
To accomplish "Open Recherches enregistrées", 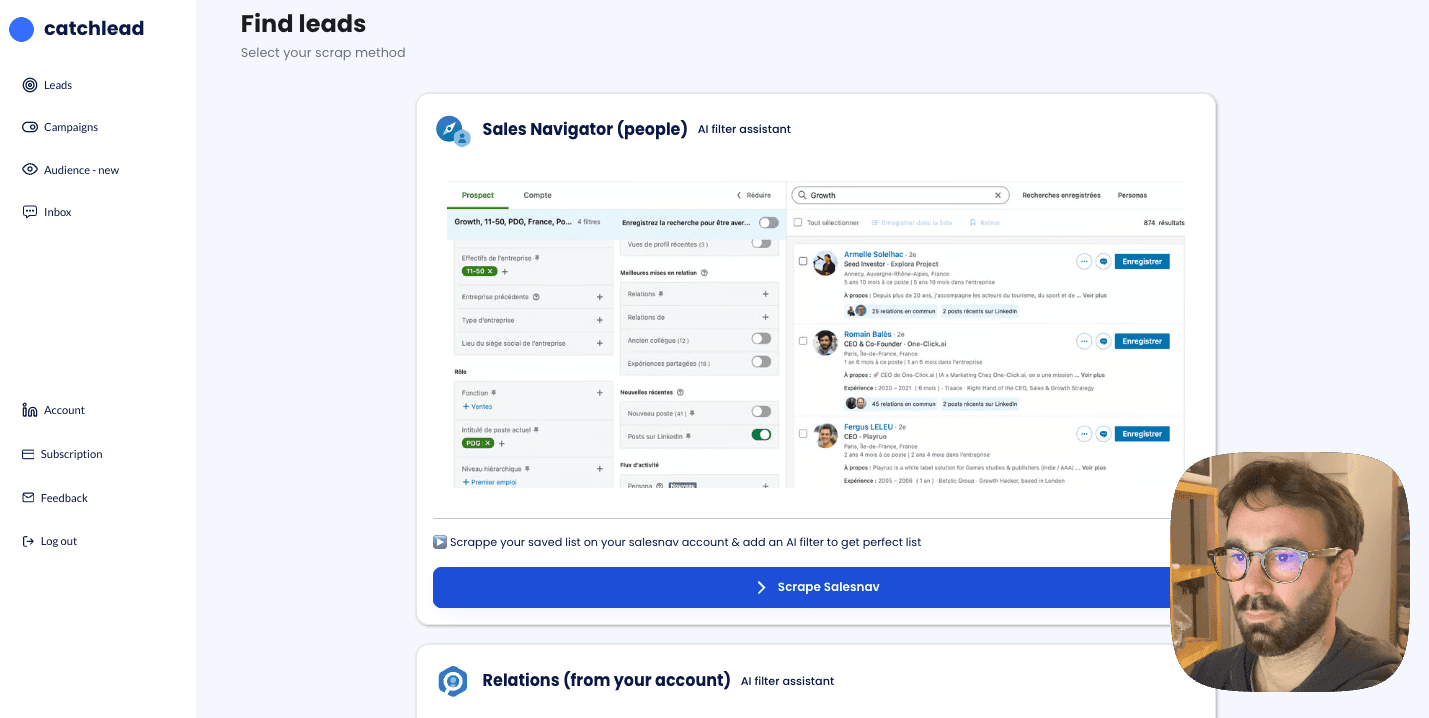I will click(x=1061, y=195).
